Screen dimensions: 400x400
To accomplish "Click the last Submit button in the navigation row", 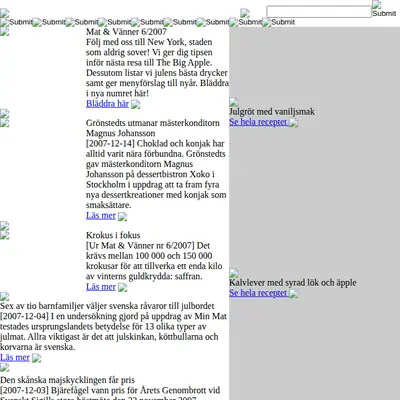I will coord(279,22).
